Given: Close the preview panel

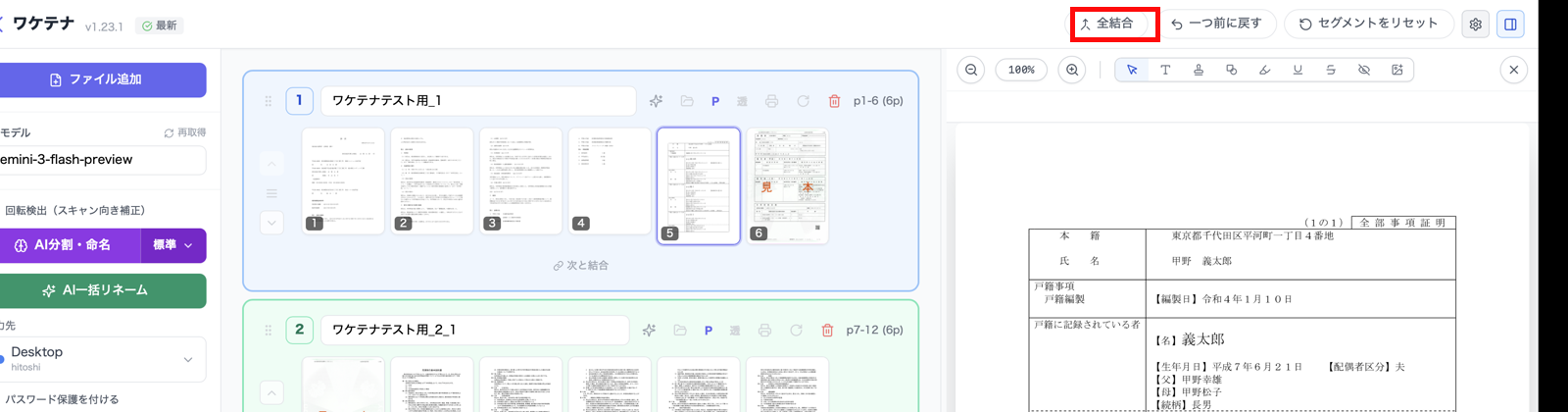Looking at the screenshot, I should pos(1514,70).
